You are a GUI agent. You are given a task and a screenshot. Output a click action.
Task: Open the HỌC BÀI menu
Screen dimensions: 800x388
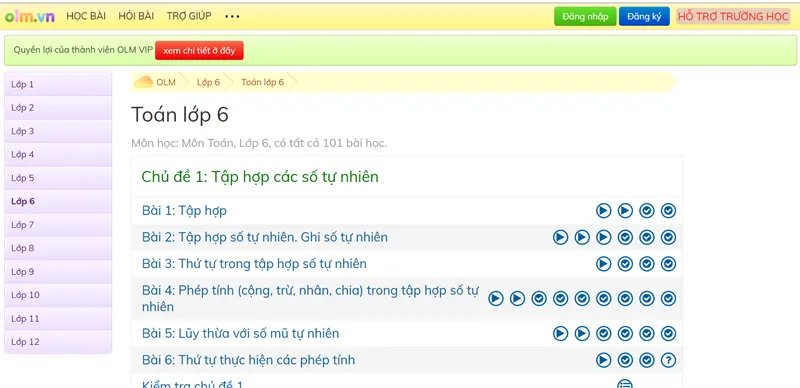pos(86,16)
